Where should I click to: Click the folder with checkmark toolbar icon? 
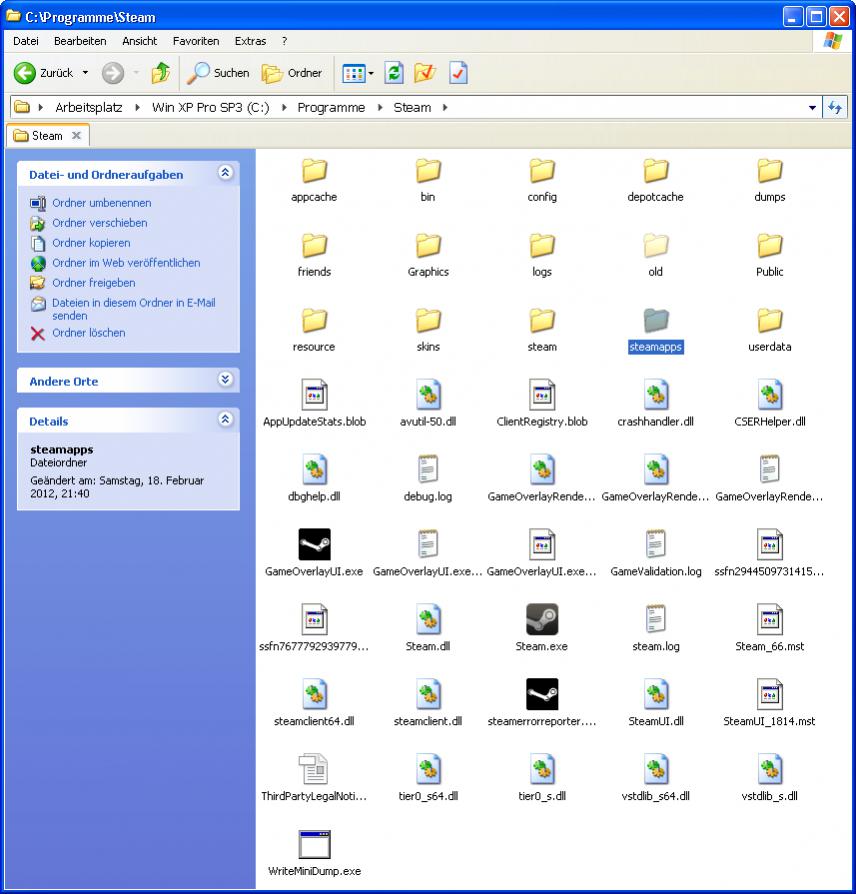coord(425,73)
